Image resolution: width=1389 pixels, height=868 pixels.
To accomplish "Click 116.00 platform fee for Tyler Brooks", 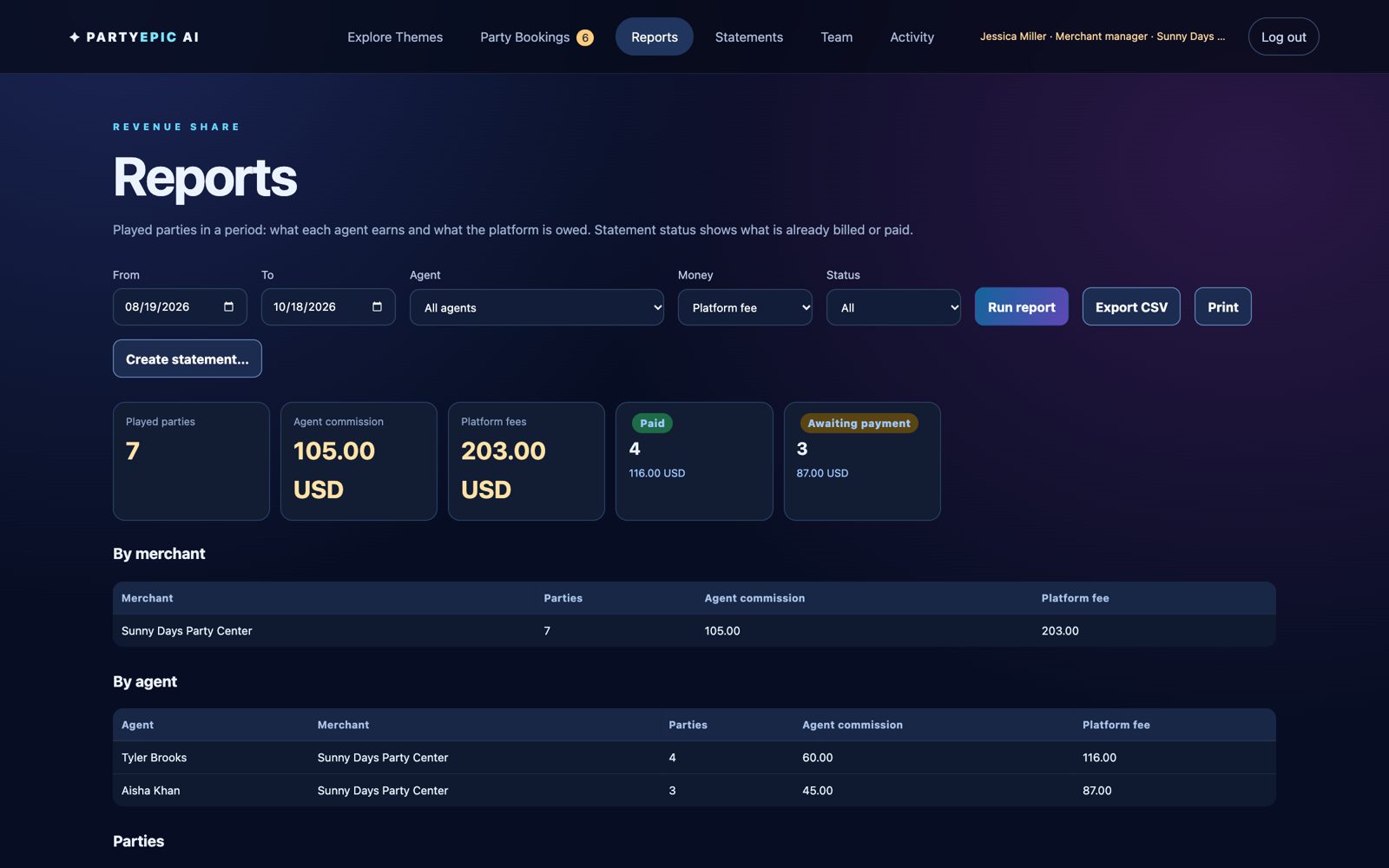I will click(1099, 758).
